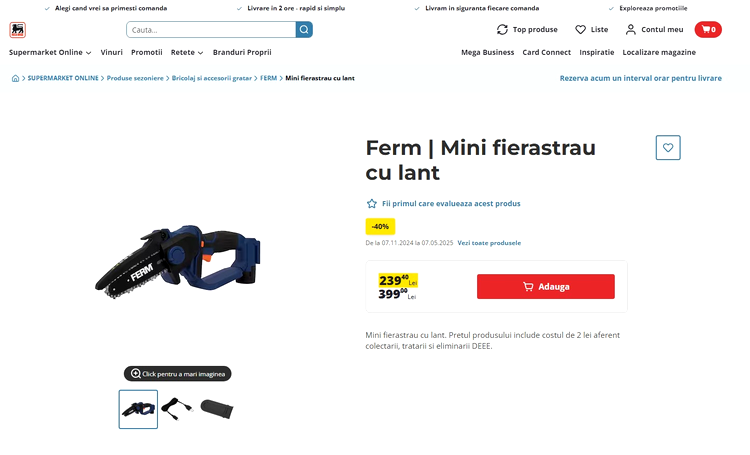Open Top produse refresh icon
750x455 pixels.
pos(502,30)
